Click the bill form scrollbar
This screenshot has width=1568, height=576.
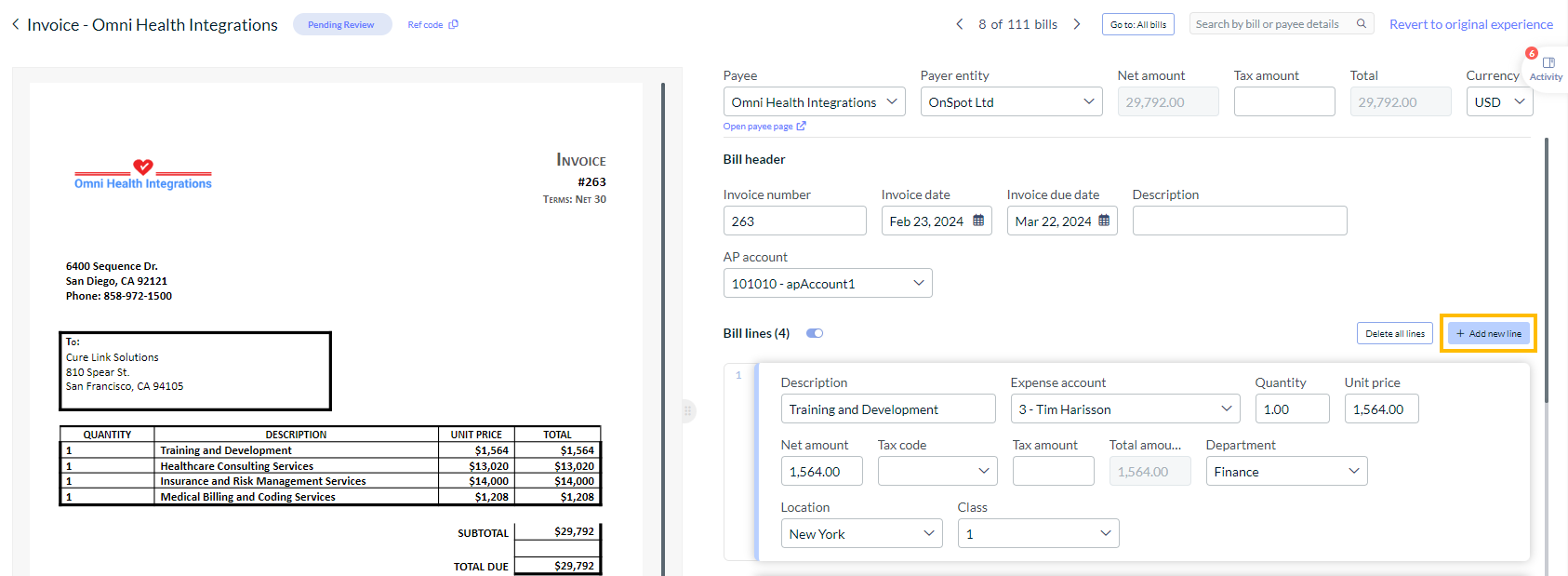(1547, 270)
